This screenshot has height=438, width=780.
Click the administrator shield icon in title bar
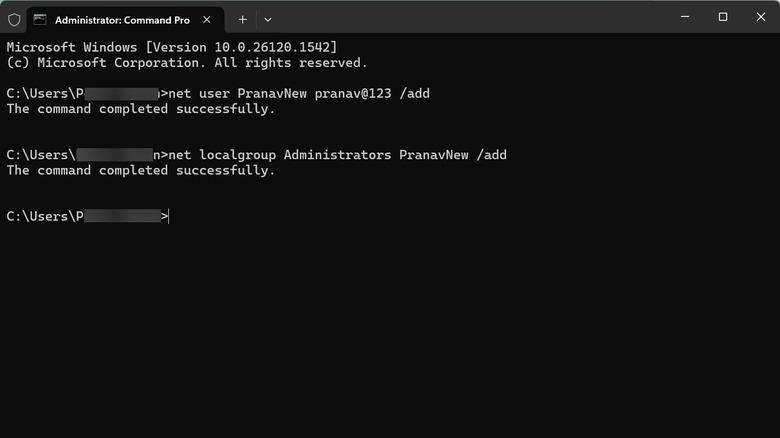14,19
